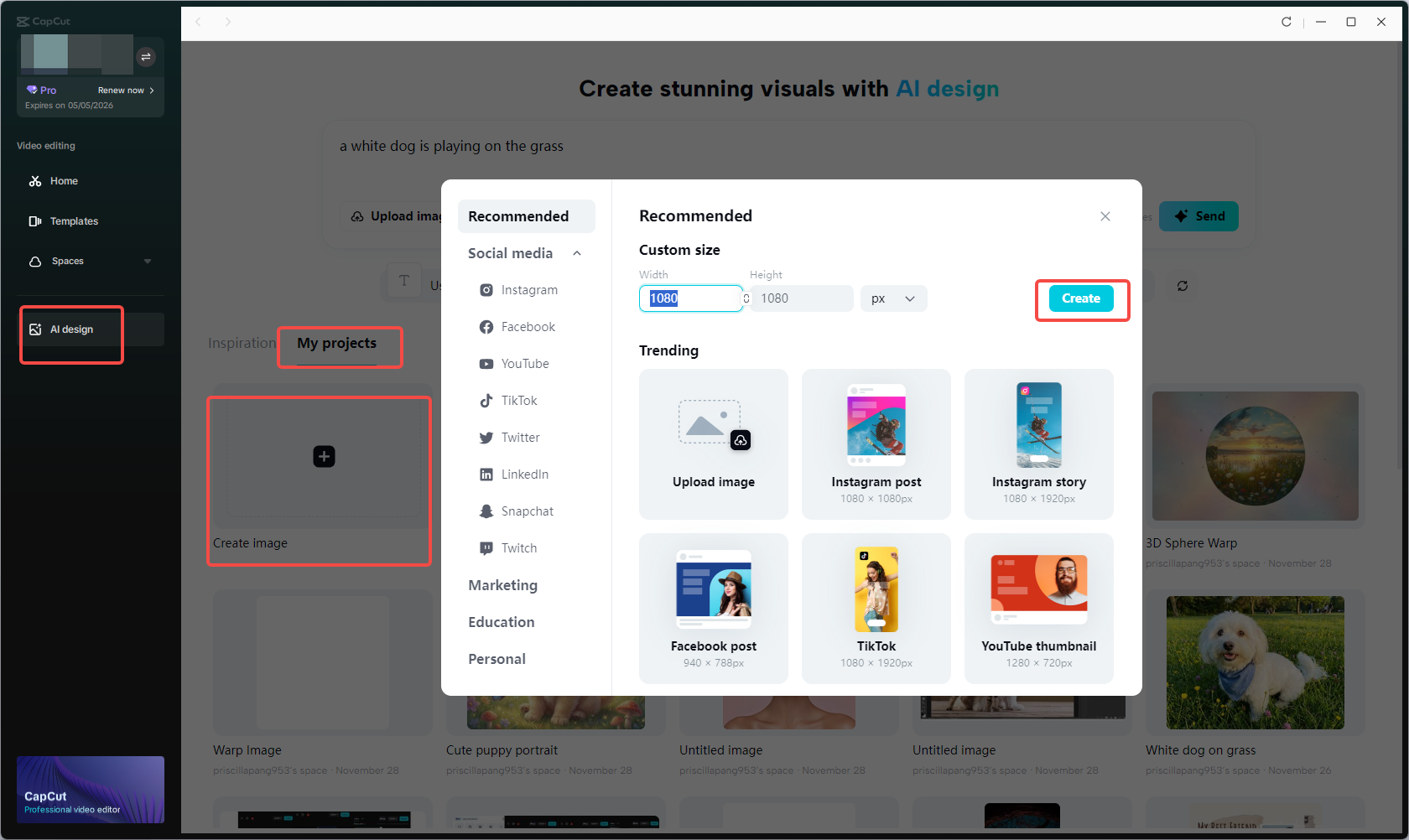The image size is (1409, 840).
Task: Open the Instagram size options
Action: 528,289
